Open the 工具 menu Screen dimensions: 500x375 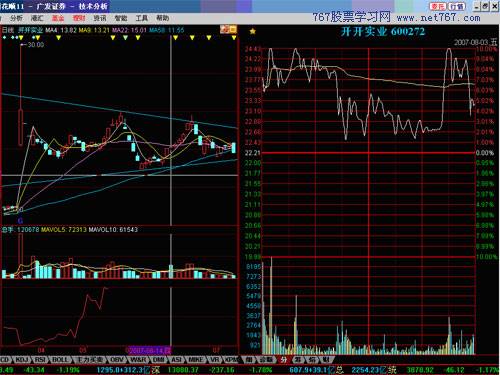click(141, 18)
